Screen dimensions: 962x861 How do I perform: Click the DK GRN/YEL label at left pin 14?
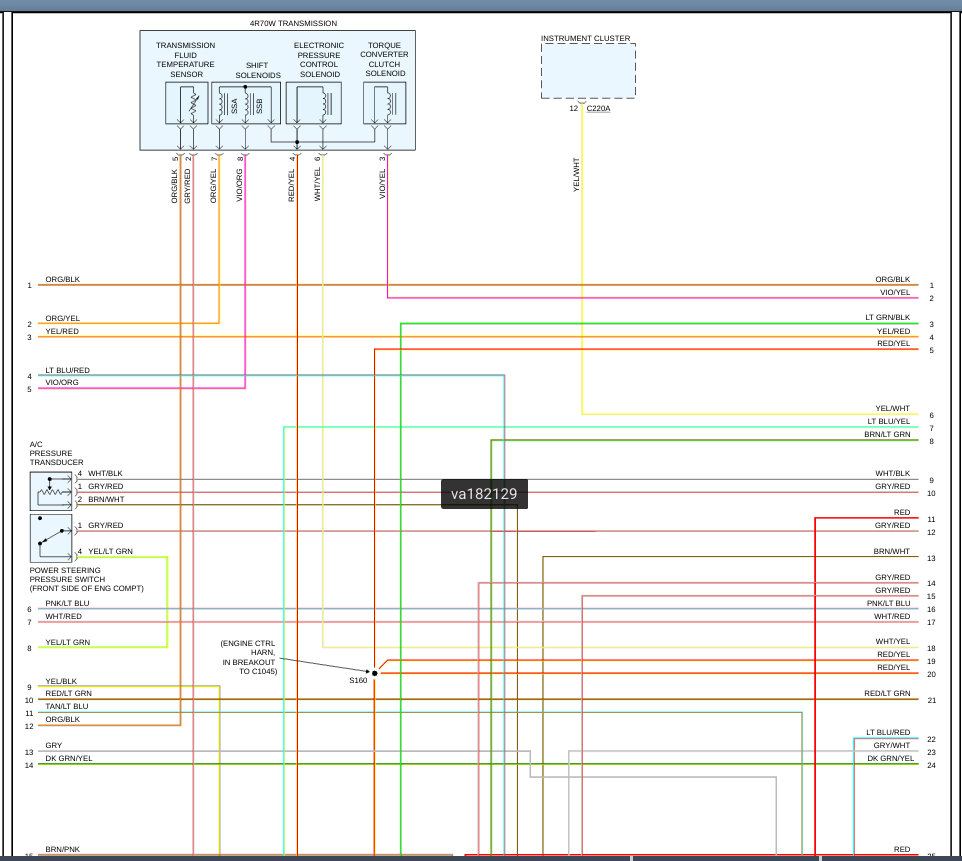69,758
